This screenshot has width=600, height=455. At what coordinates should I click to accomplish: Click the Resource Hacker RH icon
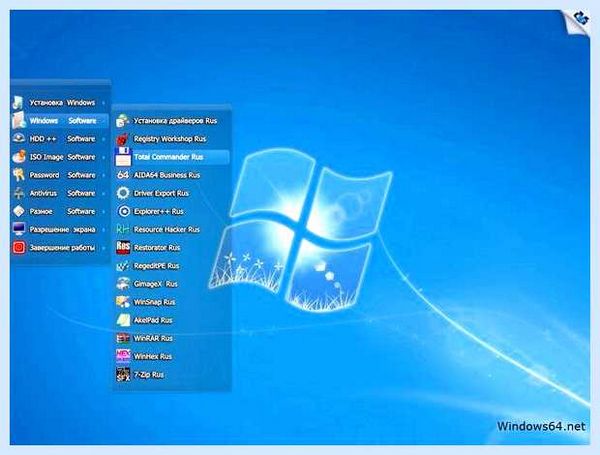click(x=123, y=229)
